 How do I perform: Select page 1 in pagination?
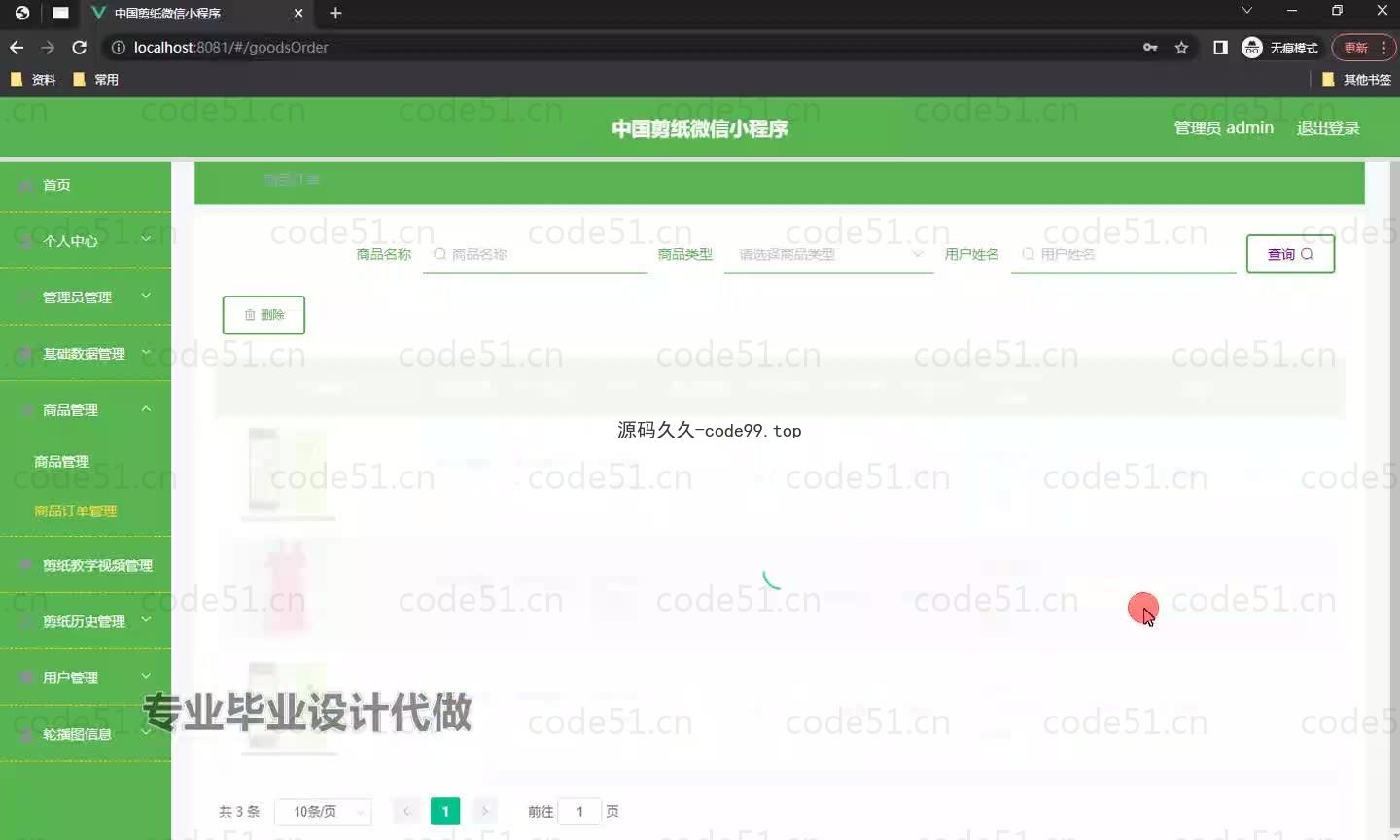(x=445, y=811)
